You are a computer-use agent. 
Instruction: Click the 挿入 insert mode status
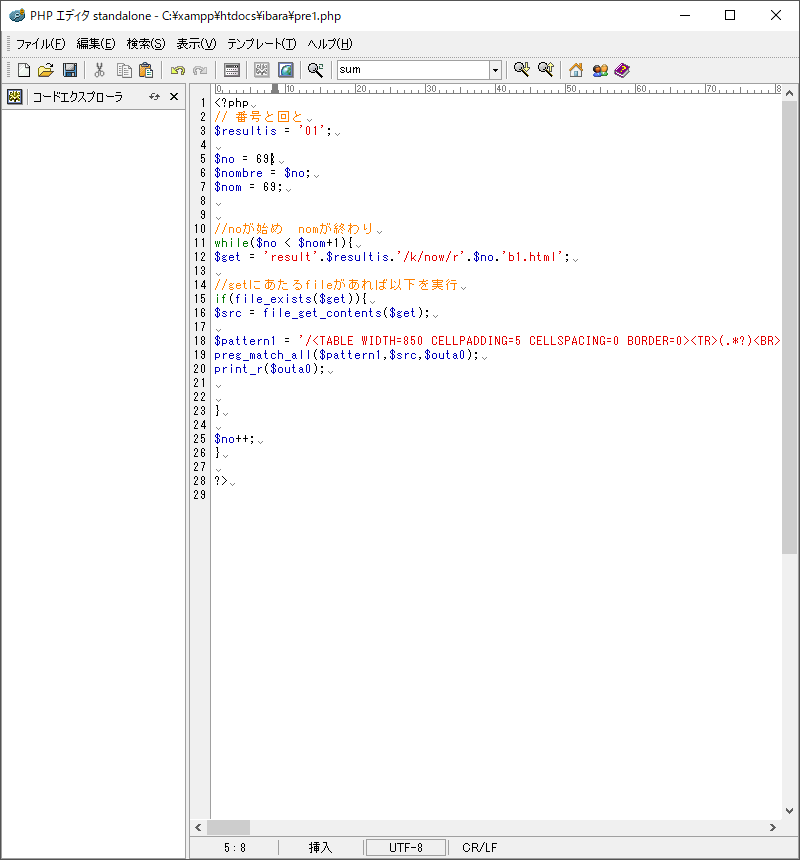click(x=320, y=847)
